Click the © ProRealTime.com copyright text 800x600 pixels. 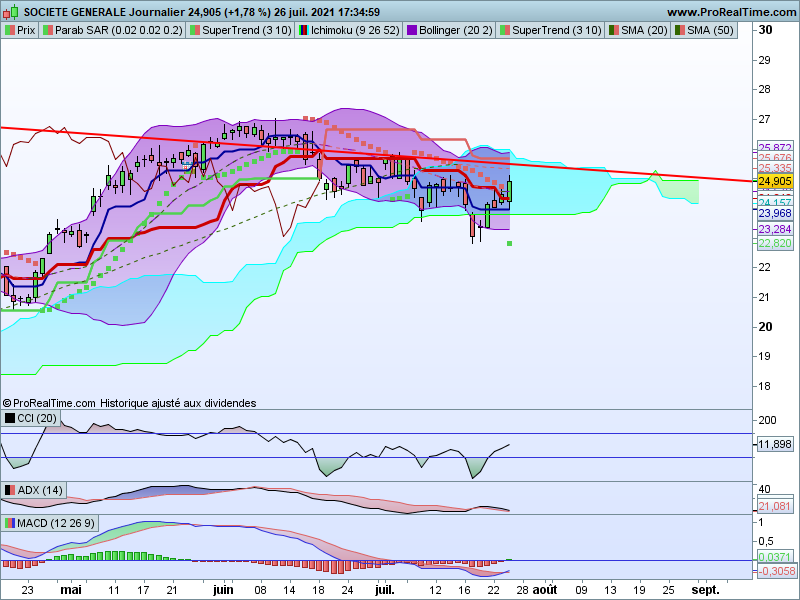point(49,403)
